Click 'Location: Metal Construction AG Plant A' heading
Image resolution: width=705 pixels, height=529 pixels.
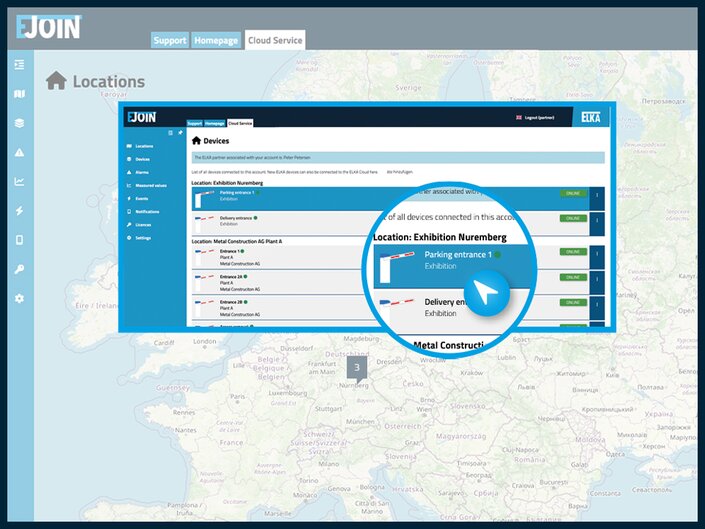coord(237,241)
